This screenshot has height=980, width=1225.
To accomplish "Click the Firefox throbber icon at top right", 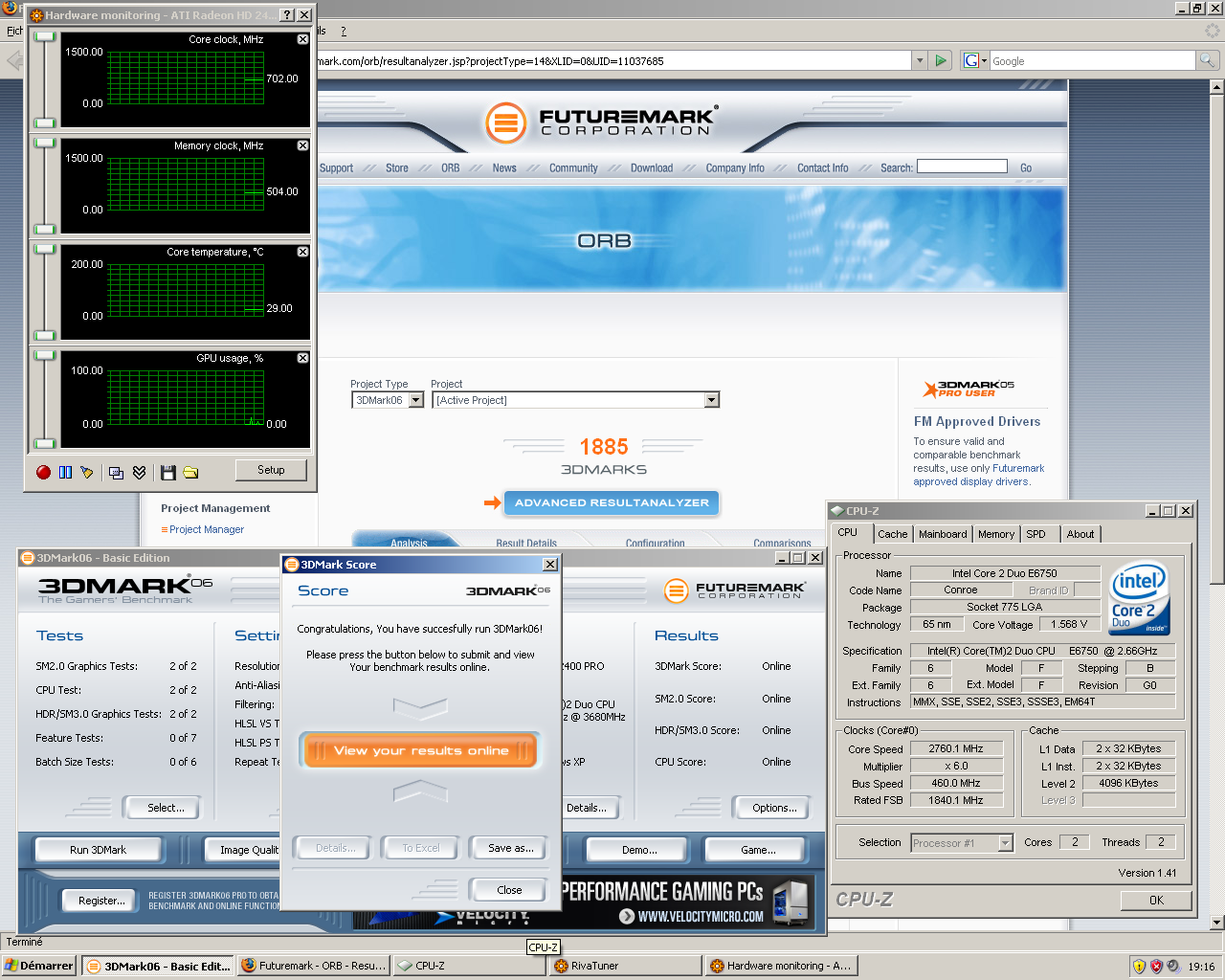I will point(1213,31).
